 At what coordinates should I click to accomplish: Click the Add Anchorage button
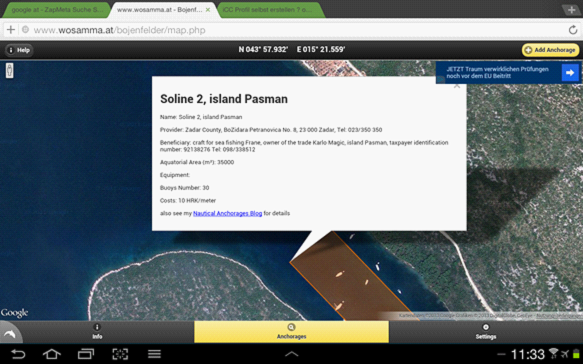(x=550, y=50)
